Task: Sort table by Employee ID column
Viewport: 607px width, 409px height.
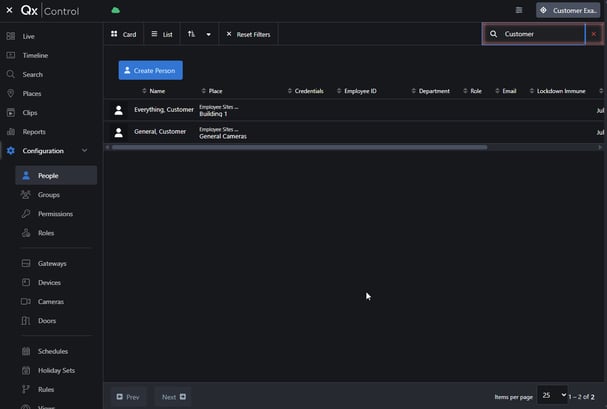Action: (357, 91)
